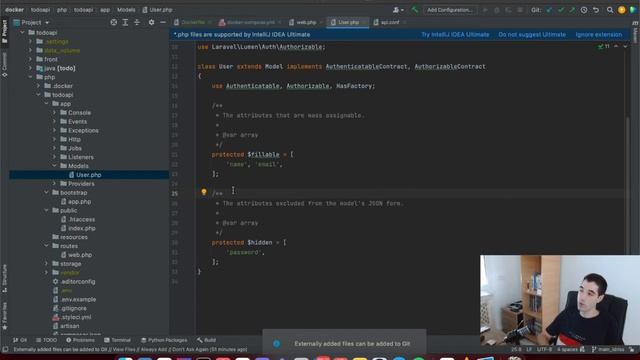Switch to the web.php editor tab
The width and height of the screenshot is (640, 360).
coord(306,22)
